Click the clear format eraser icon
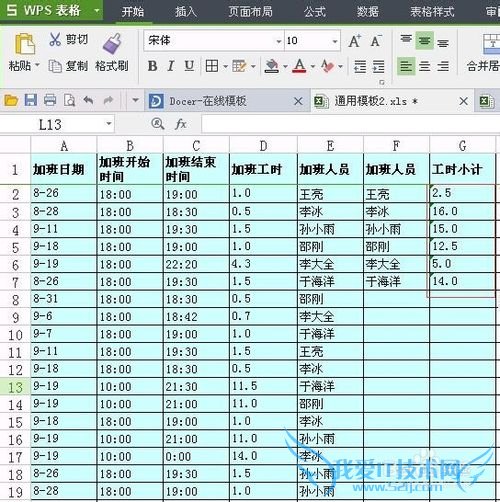 click(327, 66)
